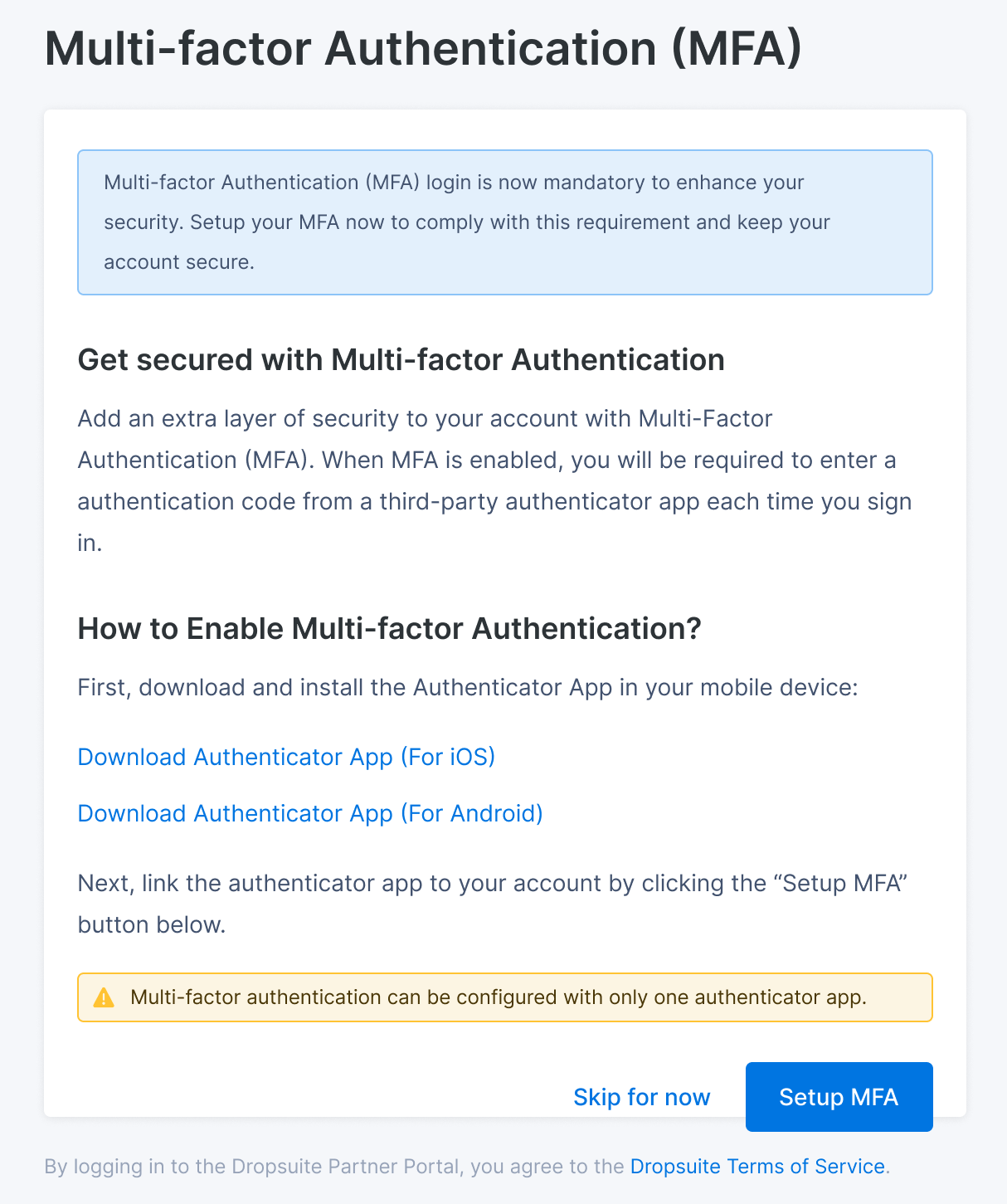Open the Dropsuite Terms of Service link
This screenshot has width=1007, height=1204.
757,1167
